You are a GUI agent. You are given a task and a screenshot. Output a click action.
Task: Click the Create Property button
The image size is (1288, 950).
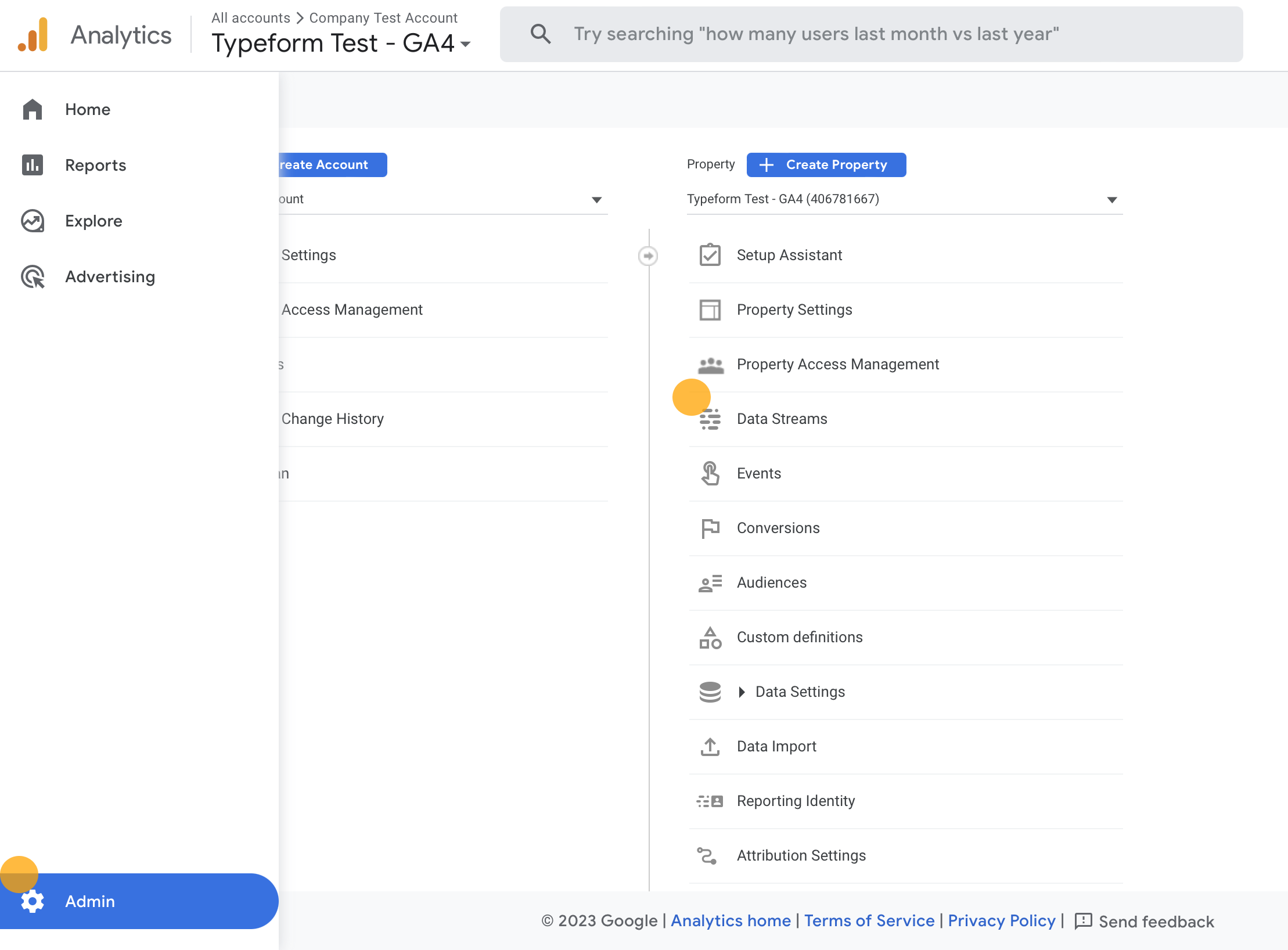click(826, 164)
